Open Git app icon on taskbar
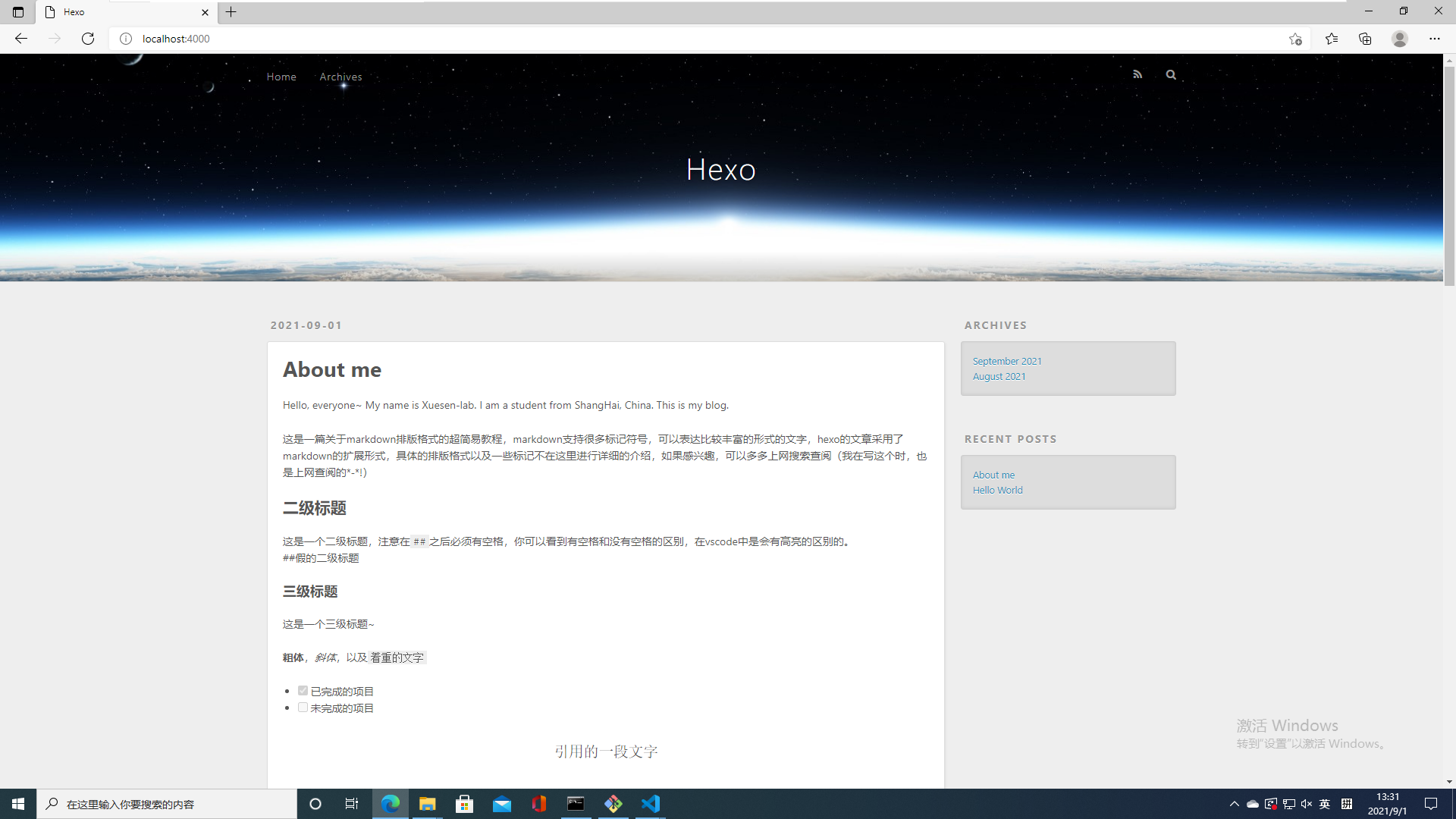This screenshot has width=1456, height=819. coord(613,804)
